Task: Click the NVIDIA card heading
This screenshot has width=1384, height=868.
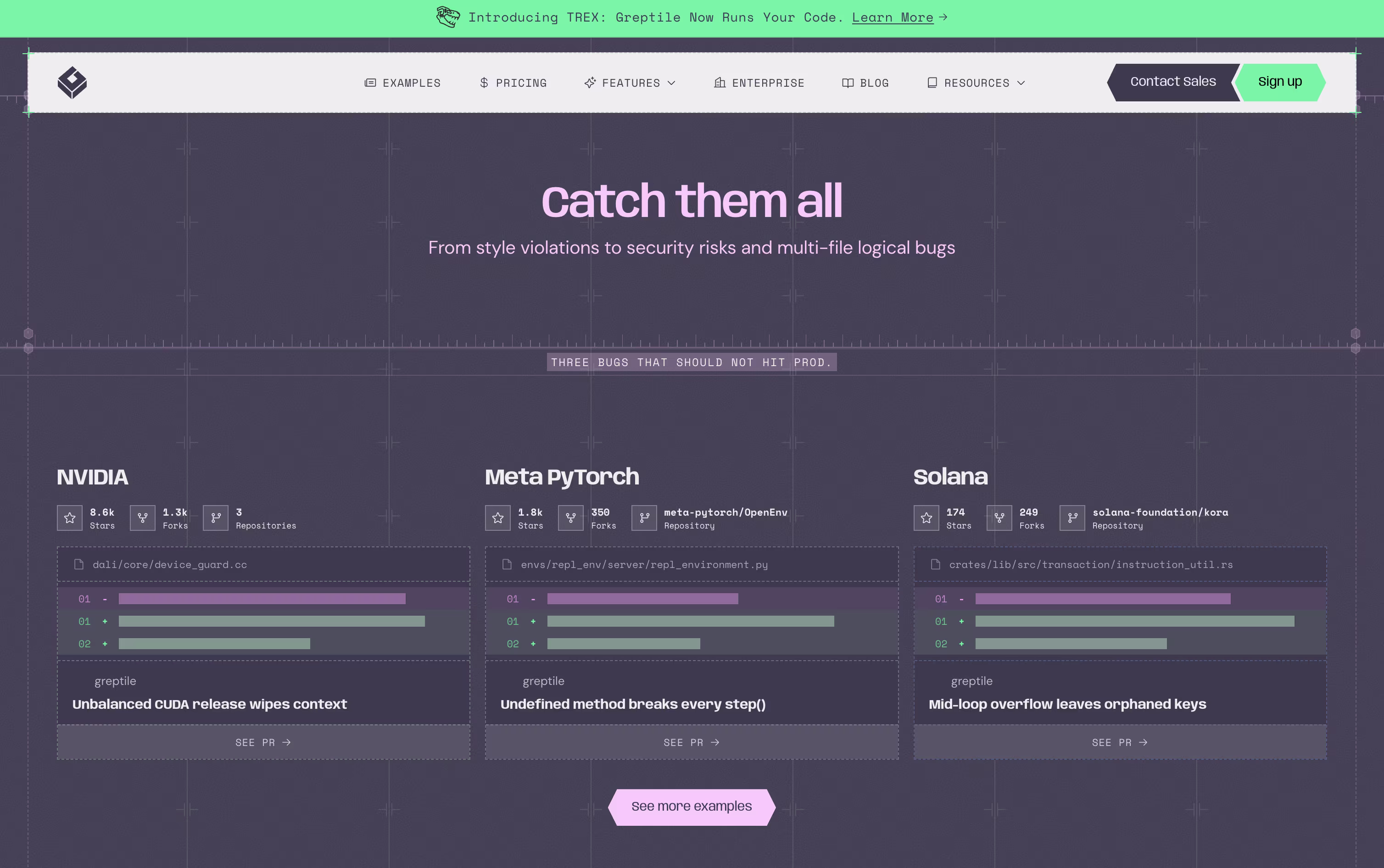Action: pyautogui.click(x=92, y=477)
